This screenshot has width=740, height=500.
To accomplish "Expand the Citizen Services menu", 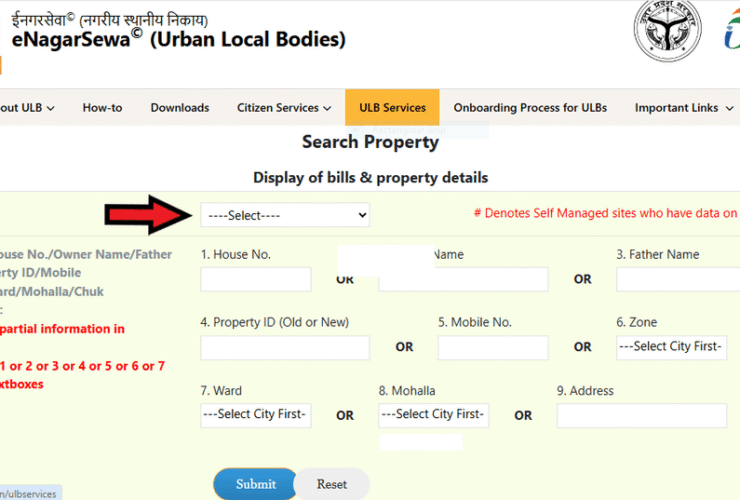I will coord(284,108).
